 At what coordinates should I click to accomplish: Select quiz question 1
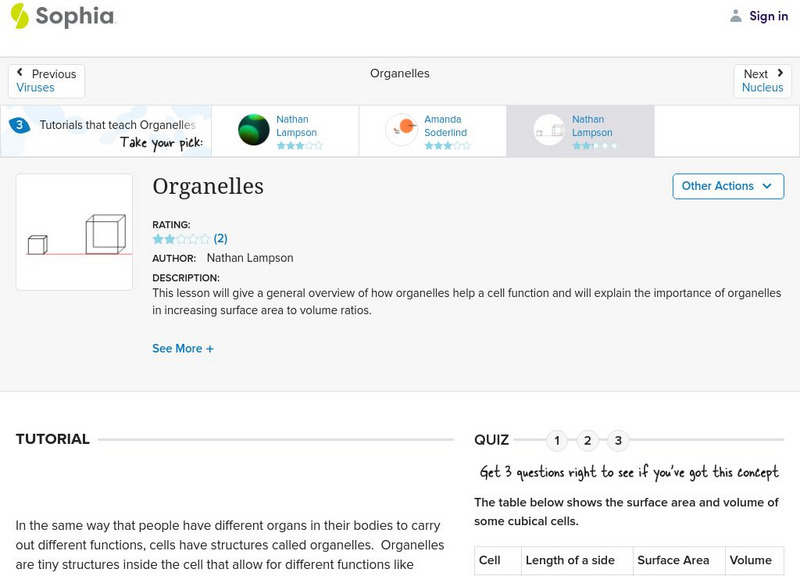pos(557,441)
